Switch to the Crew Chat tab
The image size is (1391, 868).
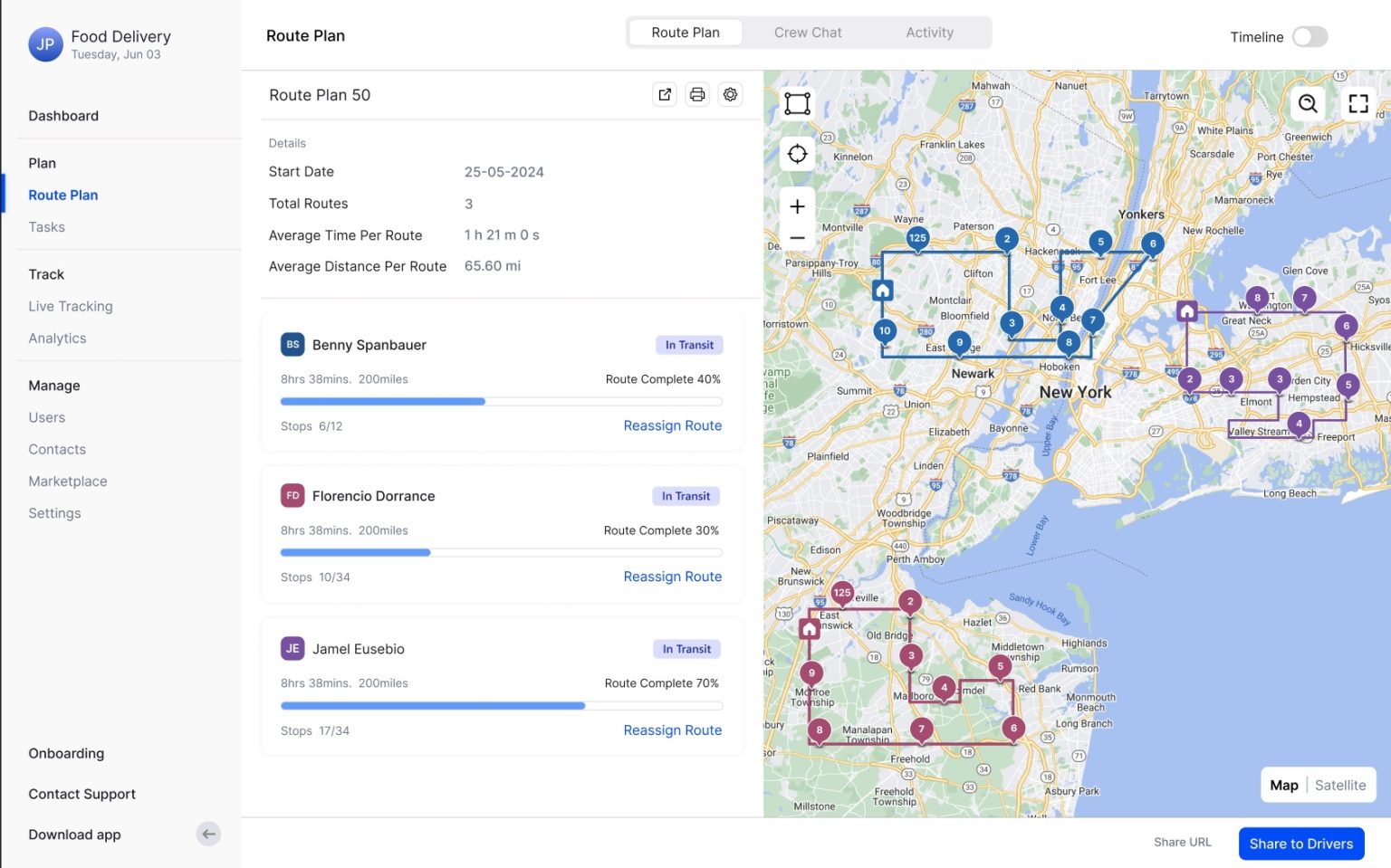tap(807, 32)
